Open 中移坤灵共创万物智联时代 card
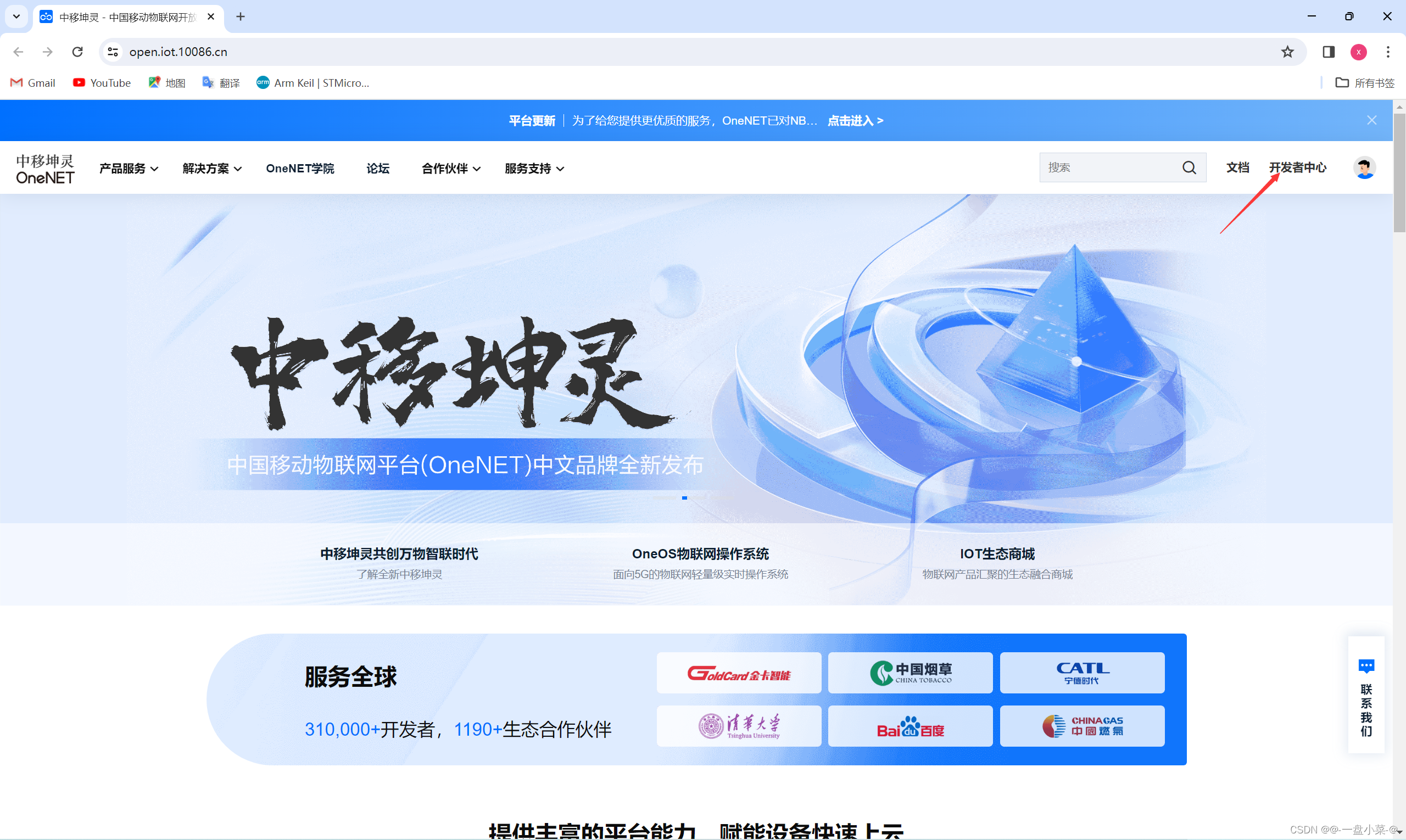 (399, 563)
